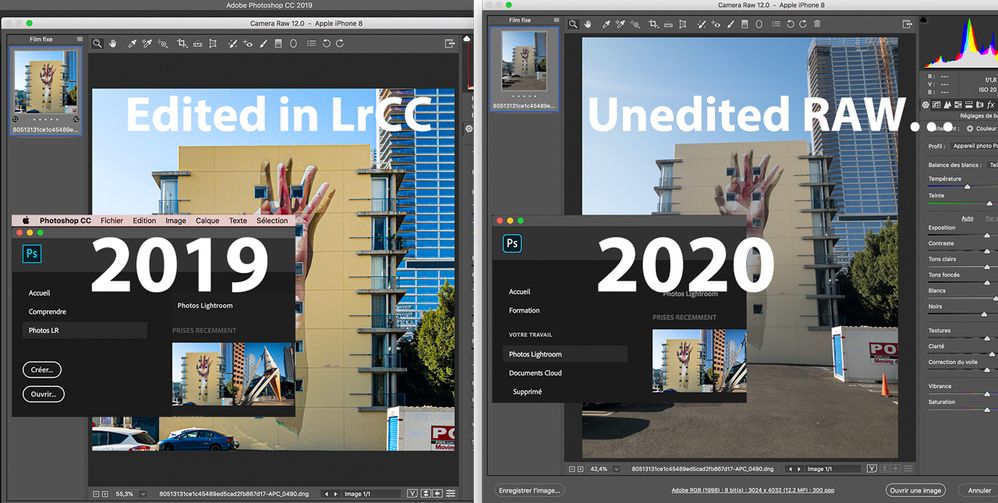Rotate image clockwise in right window

coord(803,24)
